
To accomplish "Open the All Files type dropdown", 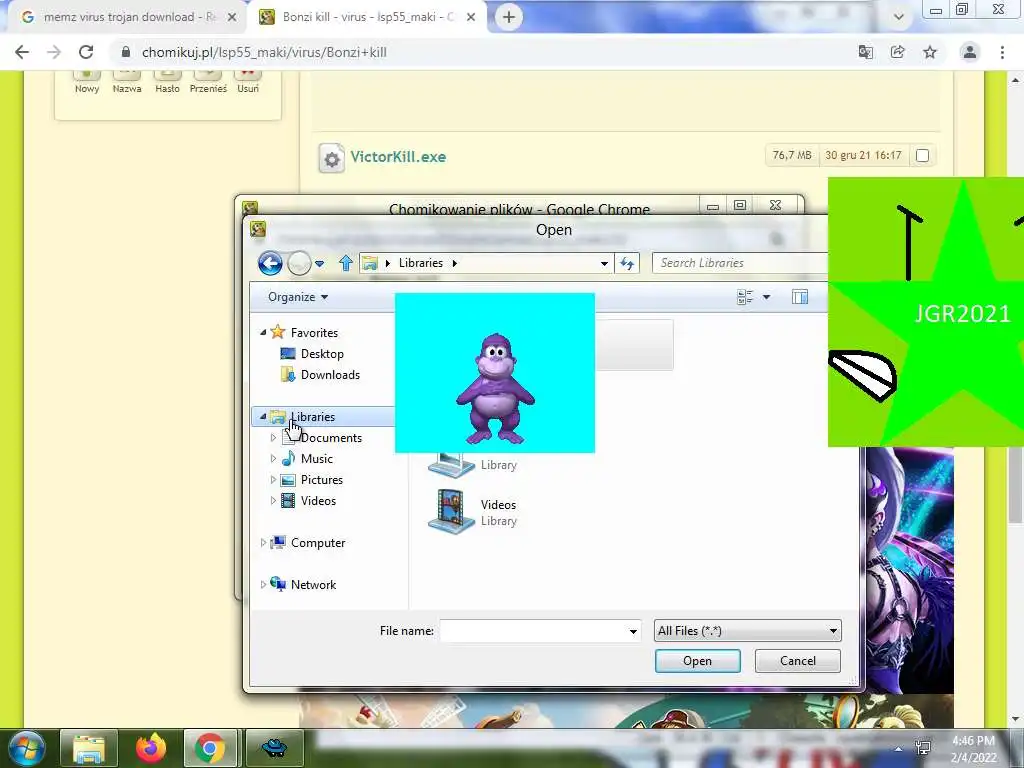I will [x=747, y=631].
